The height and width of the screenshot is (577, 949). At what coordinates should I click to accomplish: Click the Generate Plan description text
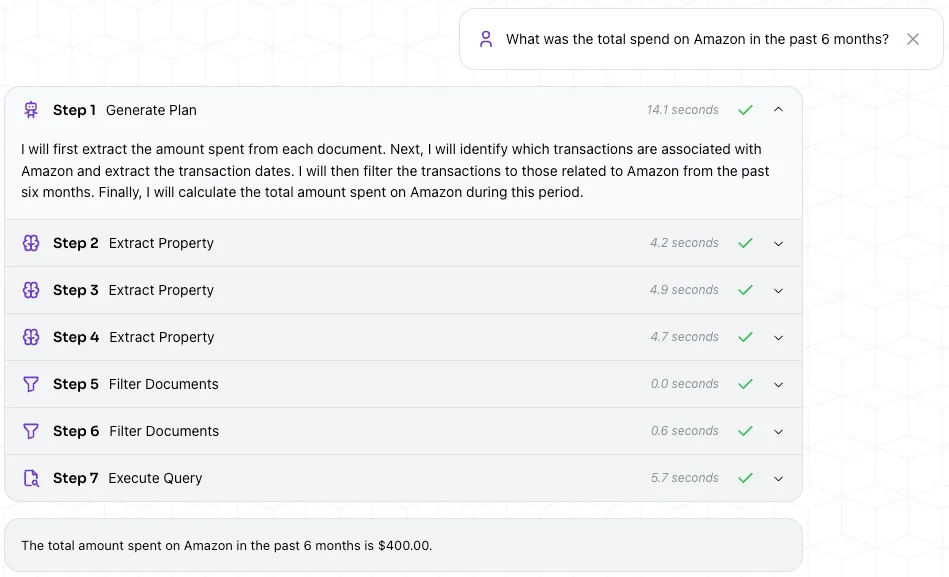pos(395,171)
